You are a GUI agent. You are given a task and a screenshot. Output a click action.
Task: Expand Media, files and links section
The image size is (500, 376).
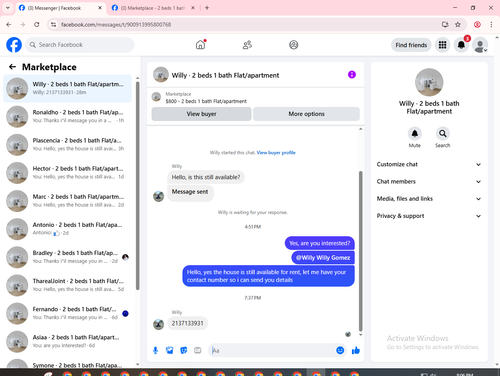pos(429,199)
